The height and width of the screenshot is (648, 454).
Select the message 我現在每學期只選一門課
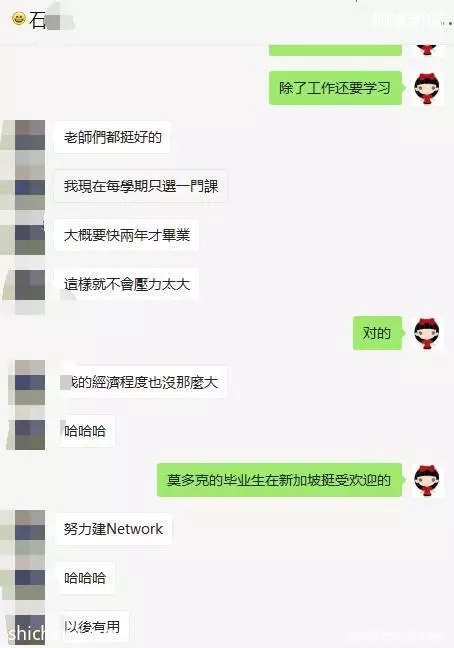(x=140, y=186)
